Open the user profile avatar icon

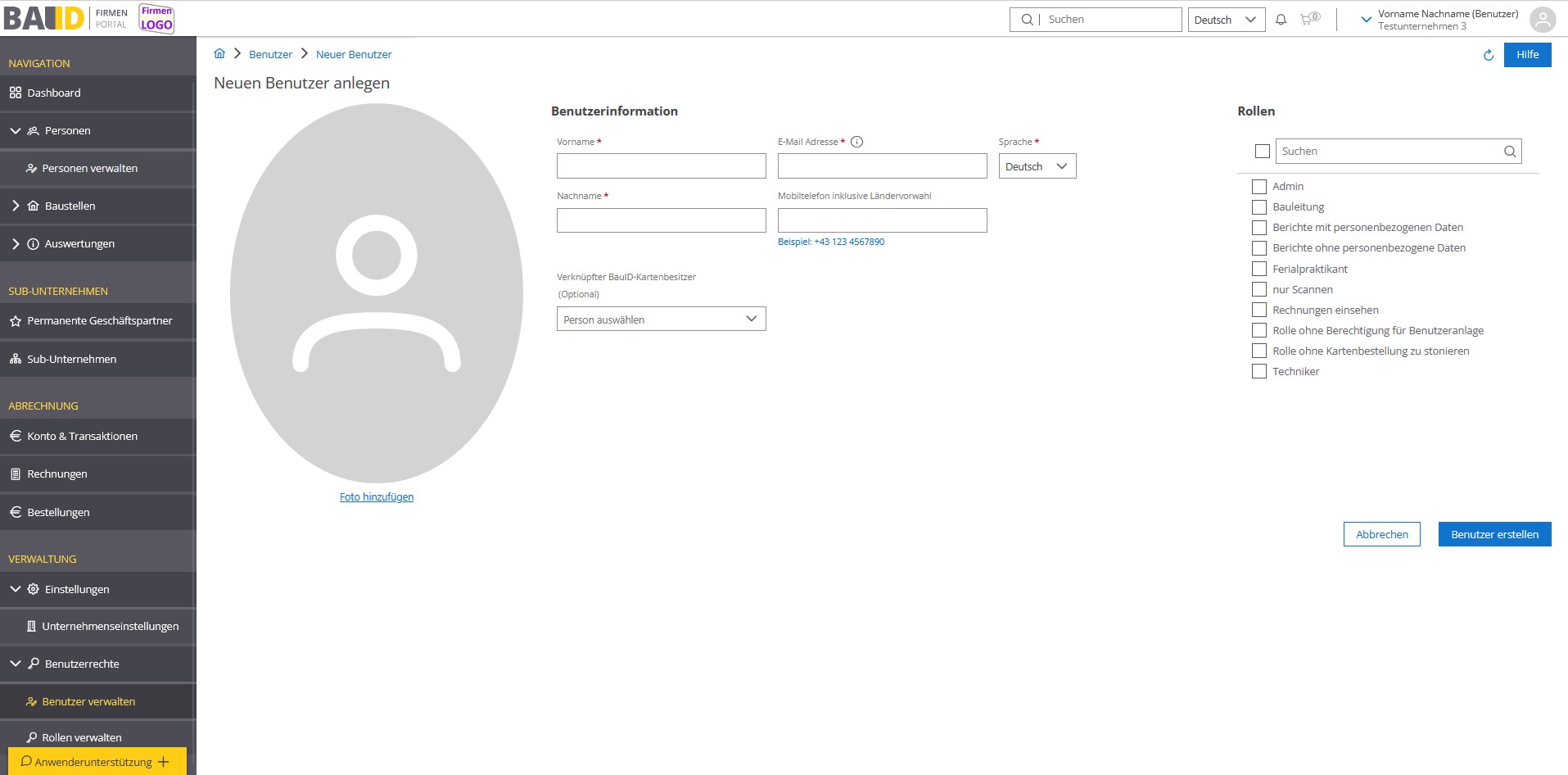coord(1543,20)
